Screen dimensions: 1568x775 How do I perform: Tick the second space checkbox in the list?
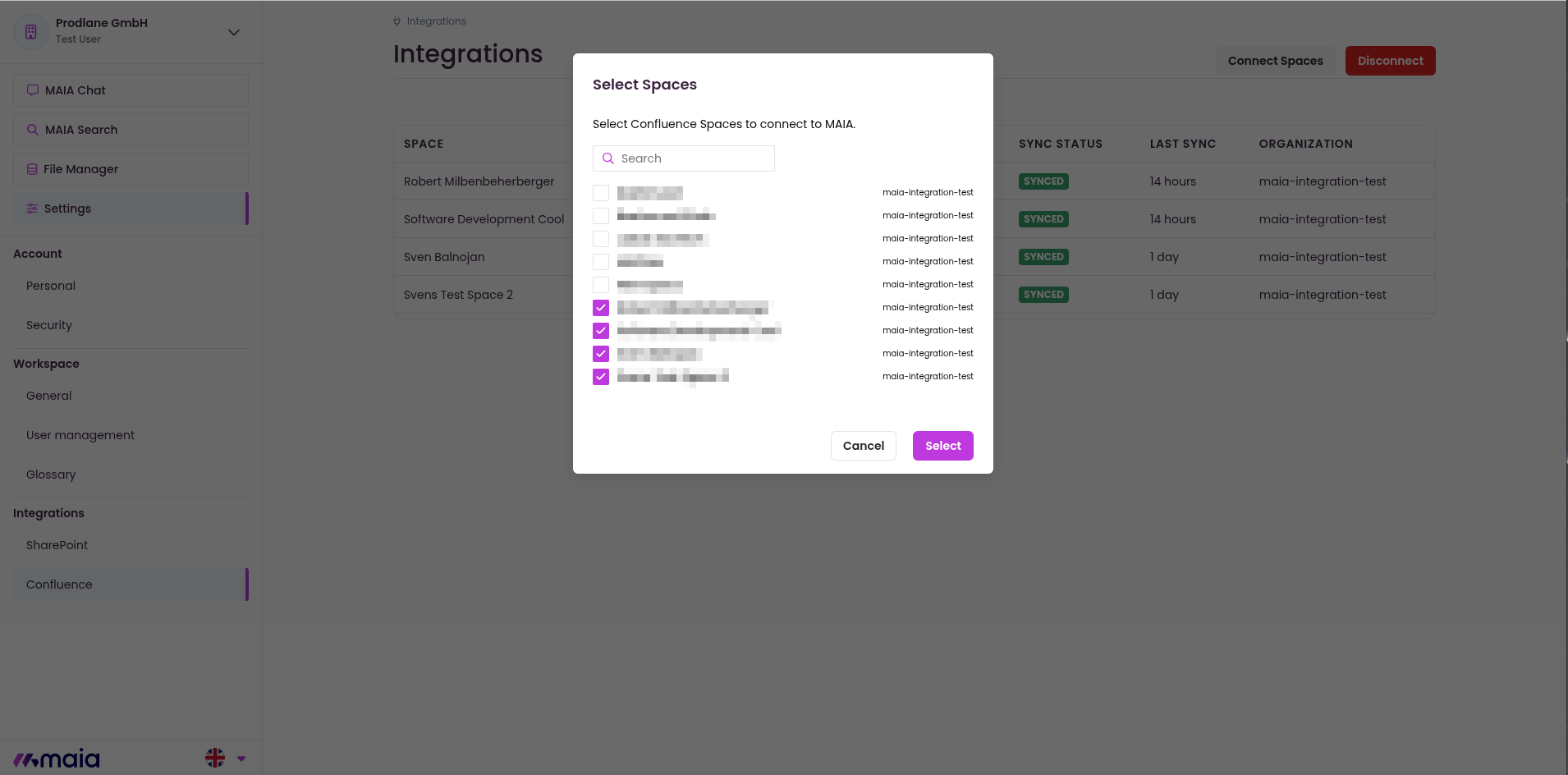click(x=601, y=216)
